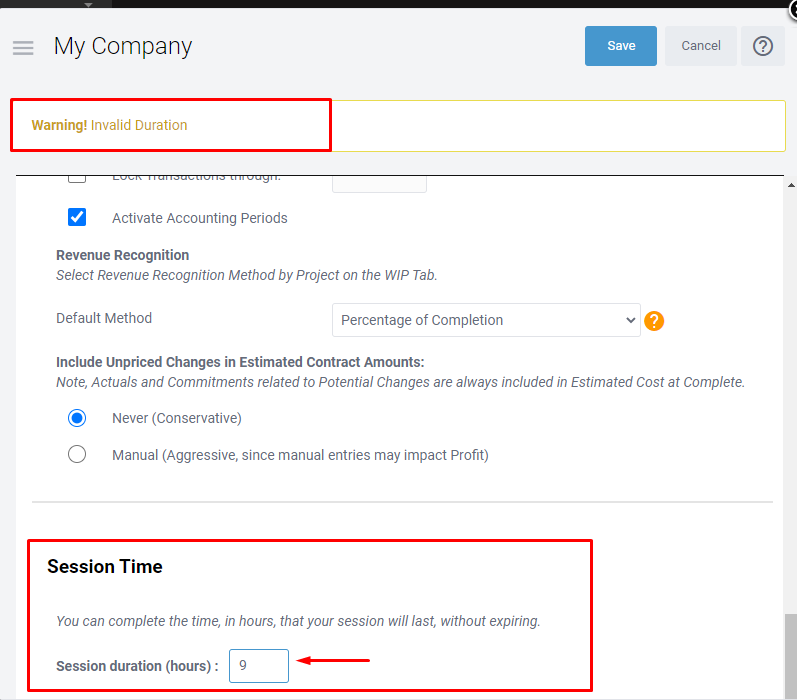Click the Session Time section heading
This screenshot has width=797, height=700.
[105, 566]
